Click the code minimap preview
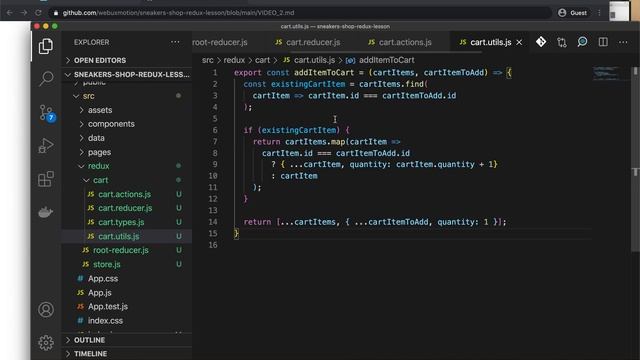This screenshot has height=360, width=640. (x=609, y=73)
